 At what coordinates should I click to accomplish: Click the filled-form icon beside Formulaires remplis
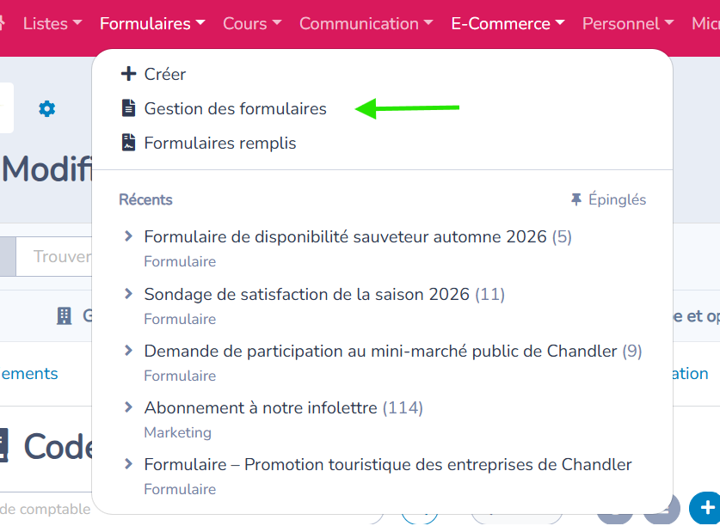129,143
